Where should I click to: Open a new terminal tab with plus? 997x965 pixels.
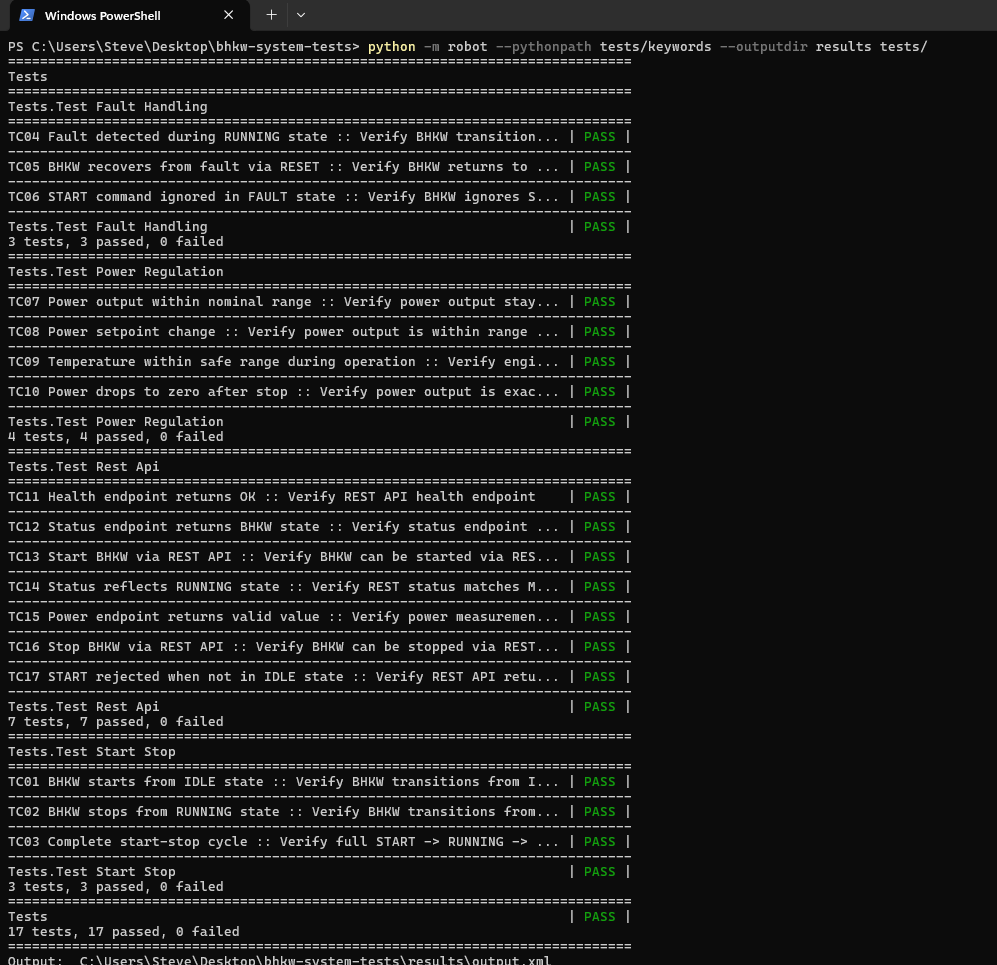(272, 15)
